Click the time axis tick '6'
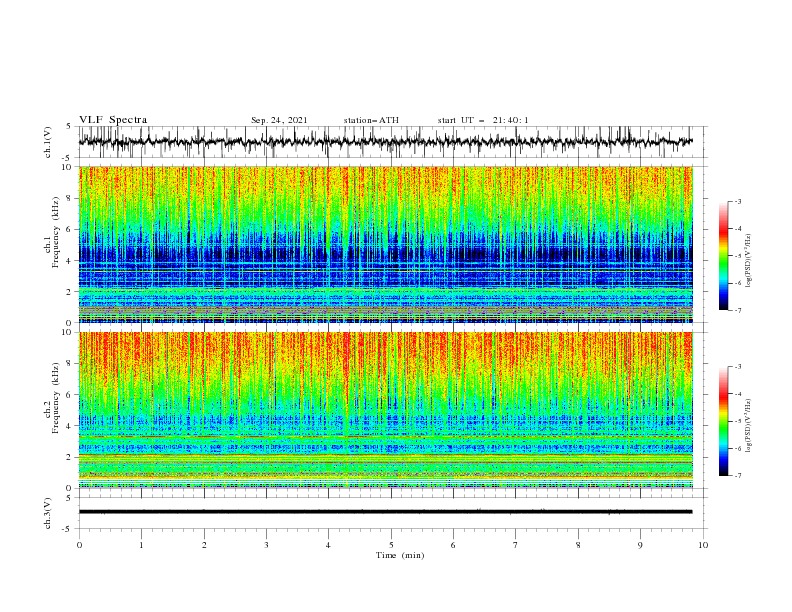Image resolution: width=792 pixels, height=612 pixels. point(453,545)
